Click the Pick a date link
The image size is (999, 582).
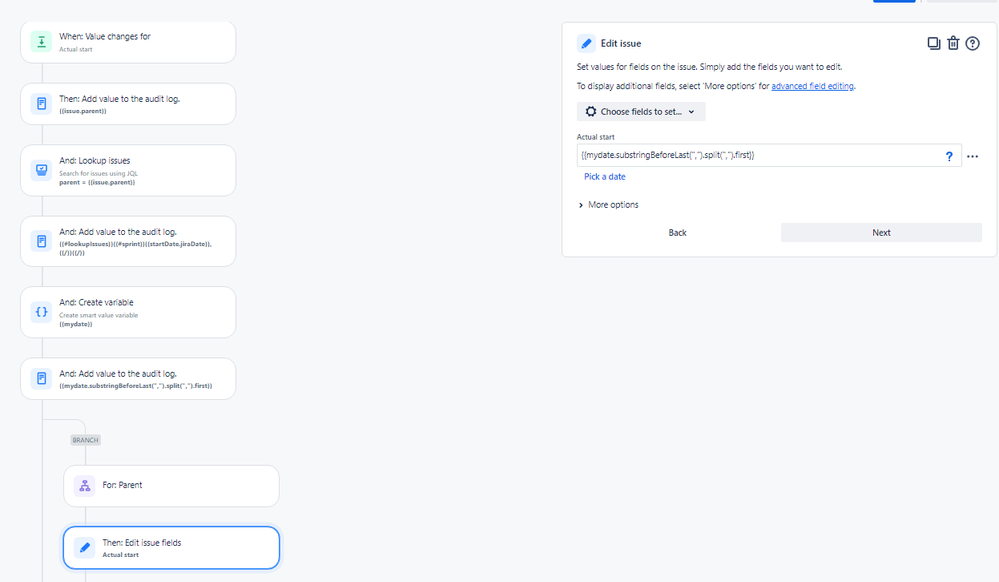(605, 177)
